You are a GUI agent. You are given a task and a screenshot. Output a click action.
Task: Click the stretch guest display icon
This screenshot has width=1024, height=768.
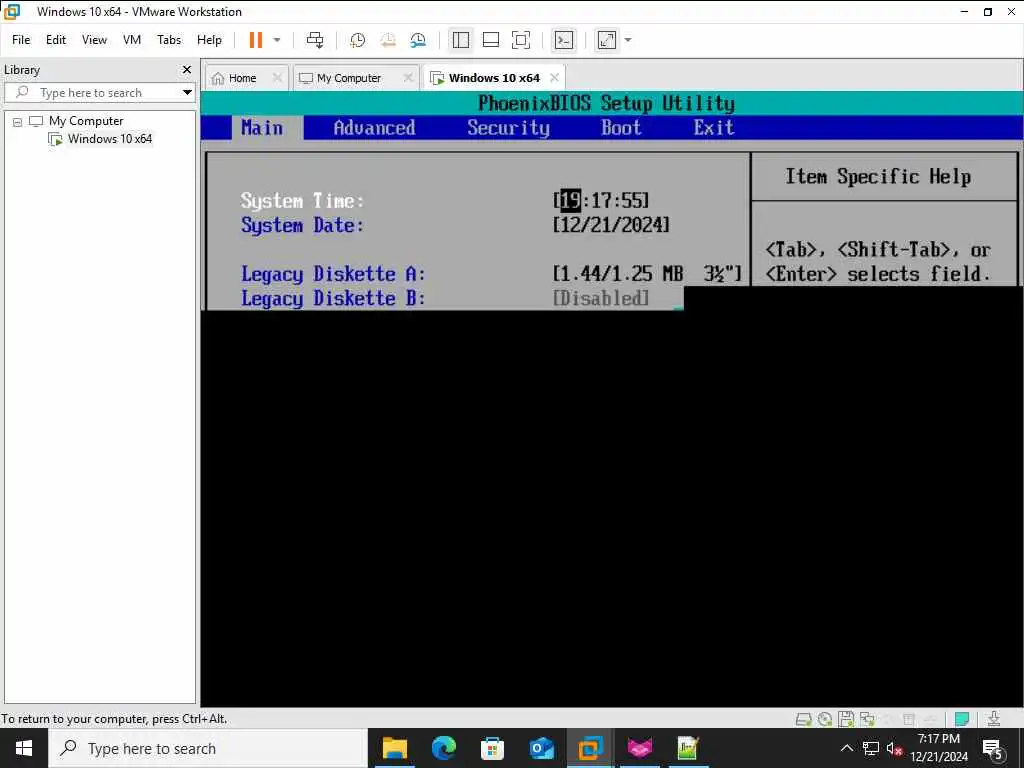(x=607, y=40)
